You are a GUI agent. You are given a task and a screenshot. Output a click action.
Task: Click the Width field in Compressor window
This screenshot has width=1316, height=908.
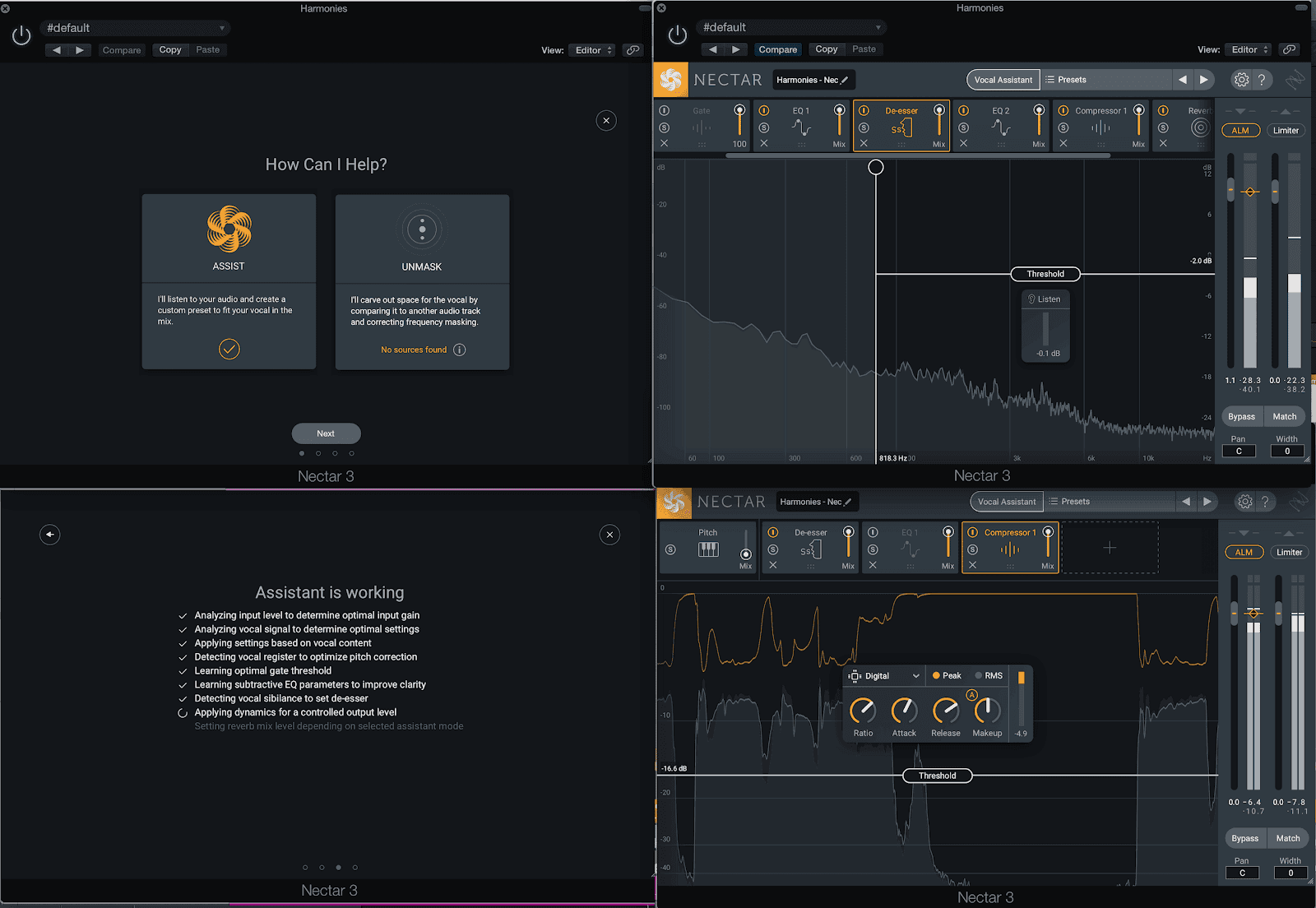pos(1291,873)
